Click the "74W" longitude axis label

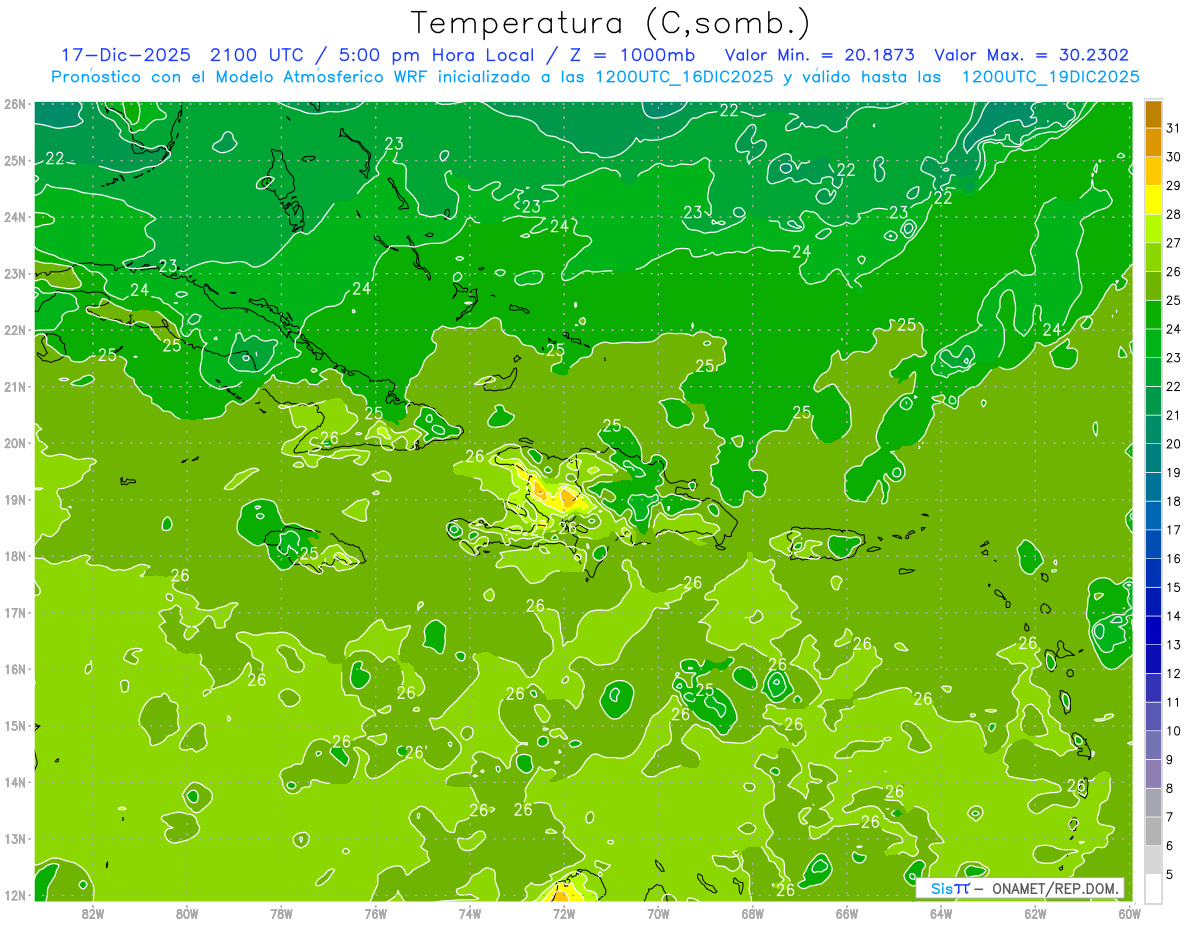point(470,913)
